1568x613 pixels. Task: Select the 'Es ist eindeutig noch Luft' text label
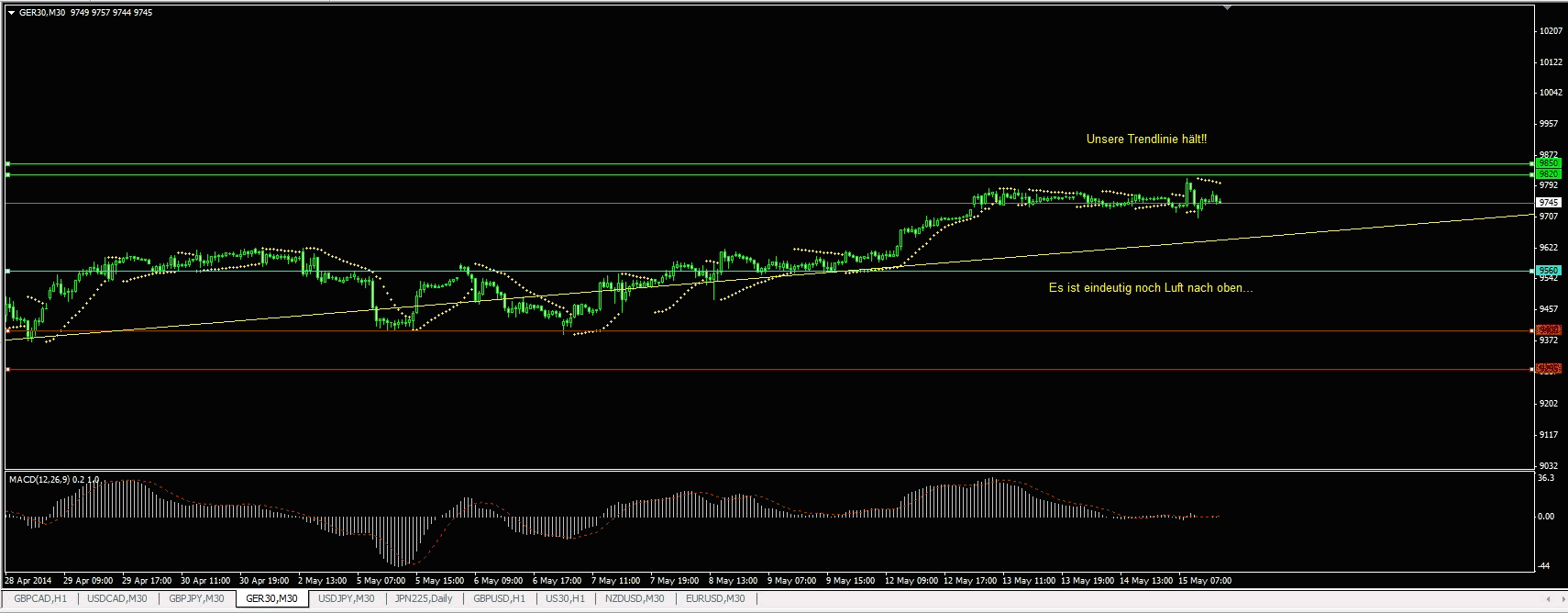coord(1150,288)
